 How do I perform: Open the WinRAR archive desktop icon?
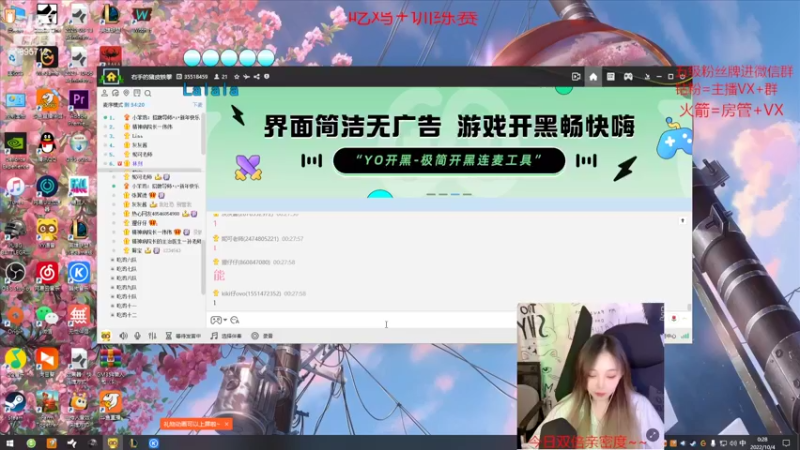(110, 359)
